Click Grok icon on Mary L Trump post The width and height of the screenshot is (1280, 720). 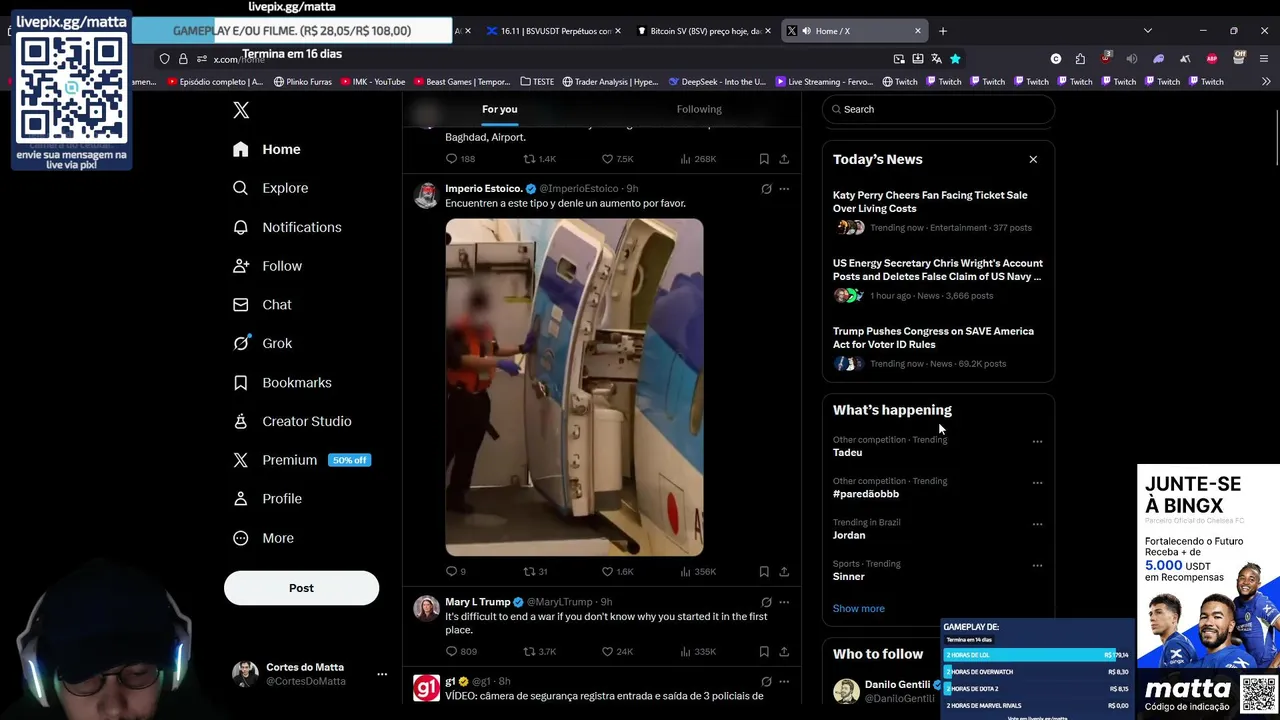(766, 602)
